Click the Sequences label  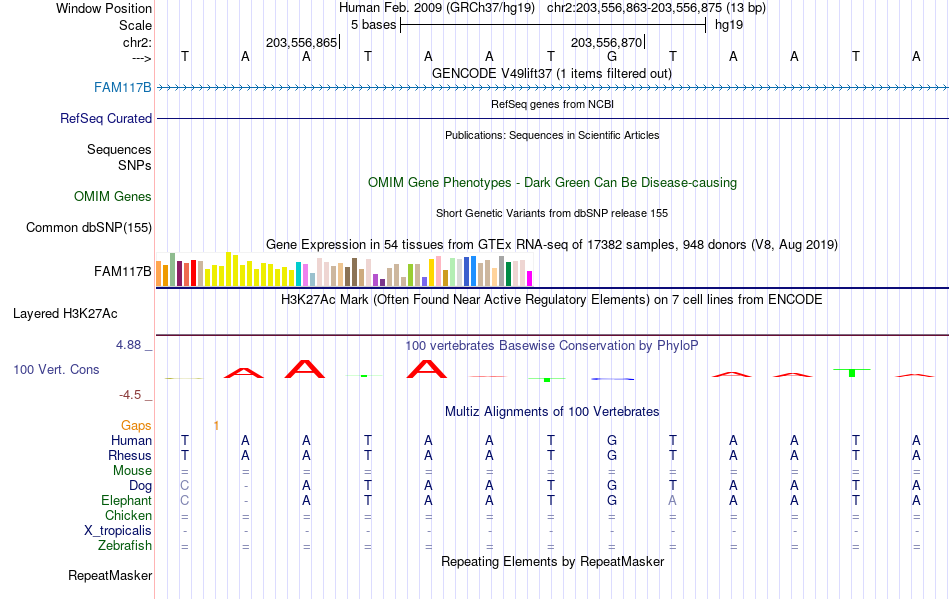tap(119, 149)
